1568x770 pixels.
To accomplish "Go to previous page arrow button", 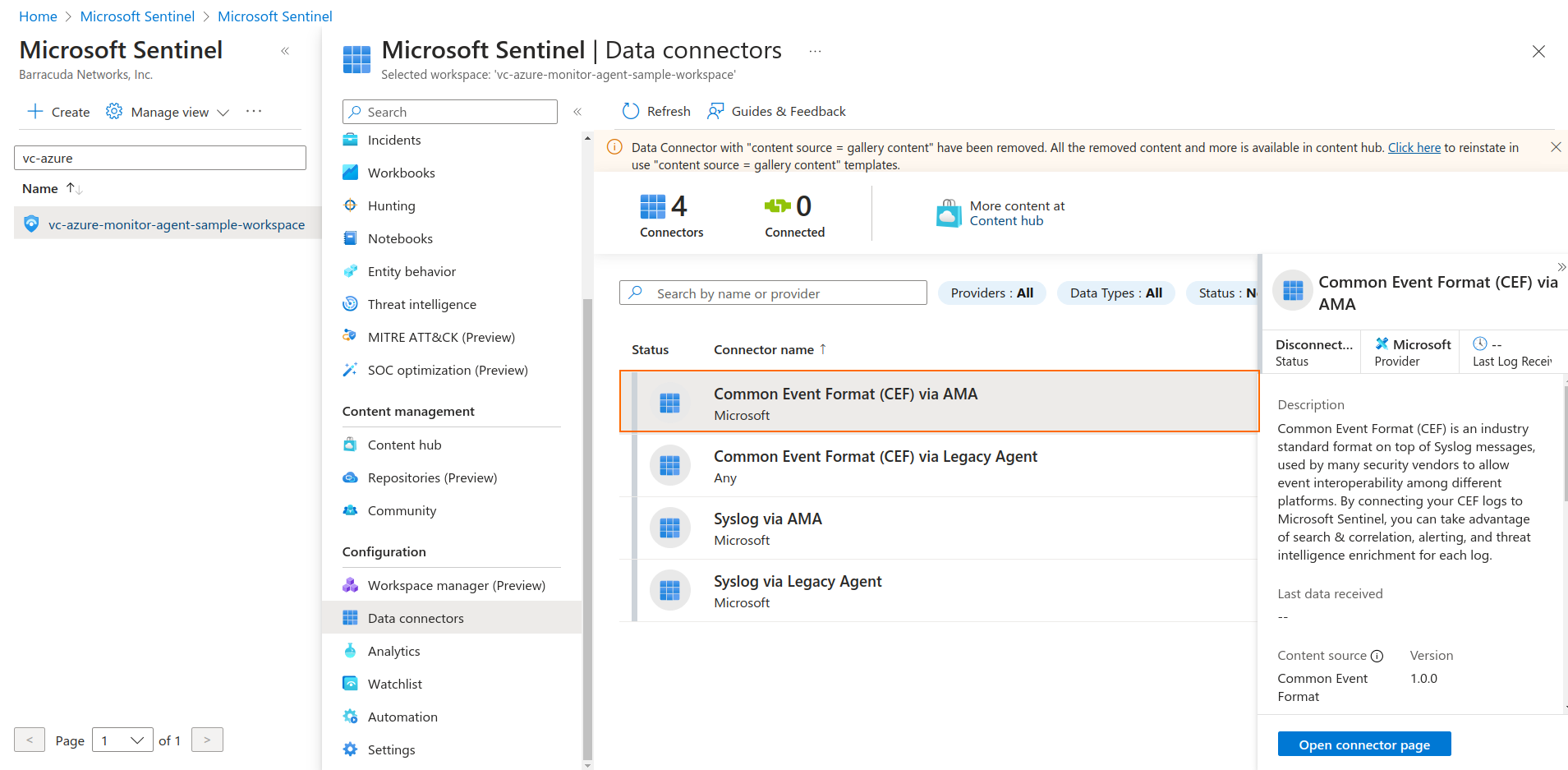I will pyautogui.click(x=30, y=740).
